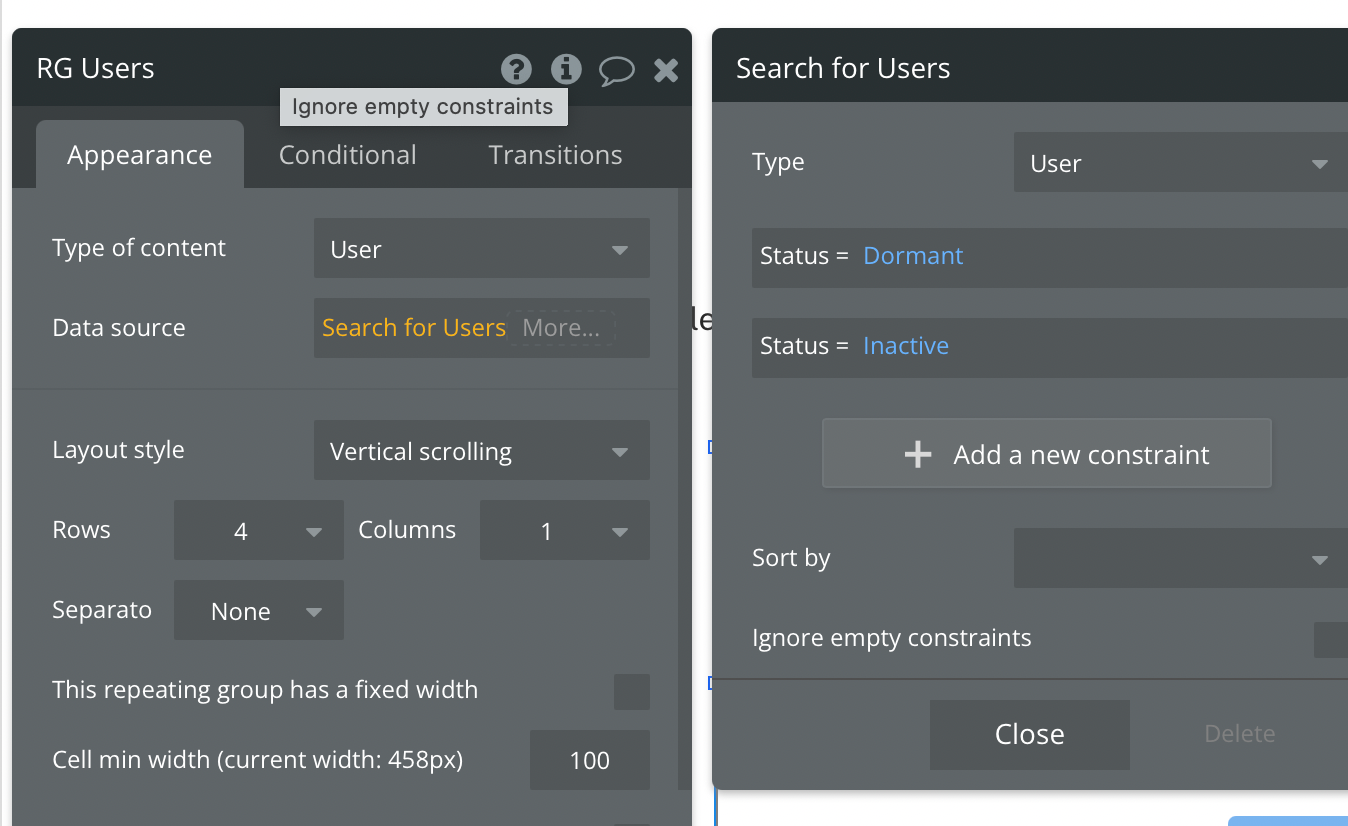Screen dimensions: 1348x826
Task: Open the Type of content dropdown
Action: click(482, 249)
